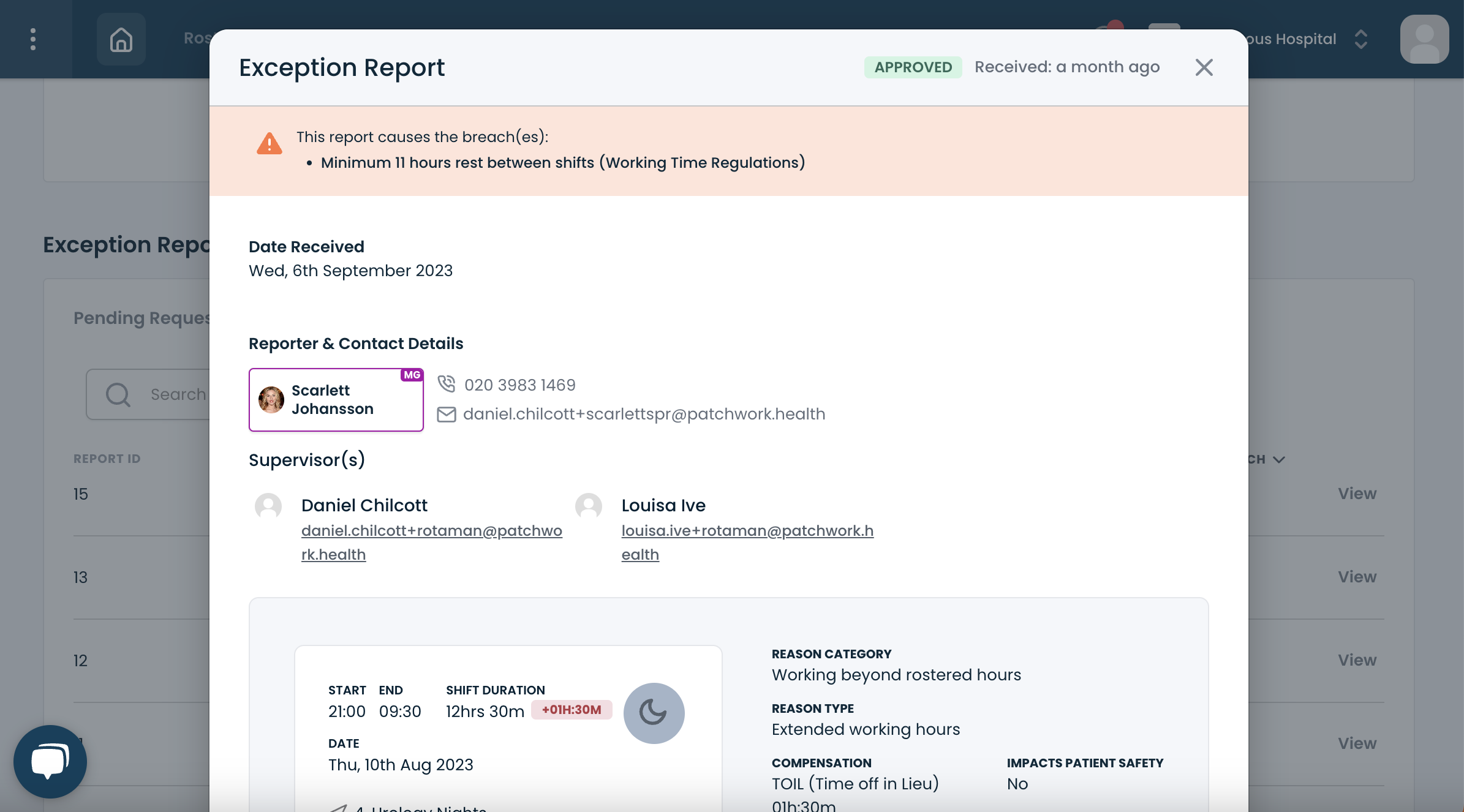This screenshot has height=812, width=1464.
Task: Click the Pending Requests tab heading
Action: 142,318
